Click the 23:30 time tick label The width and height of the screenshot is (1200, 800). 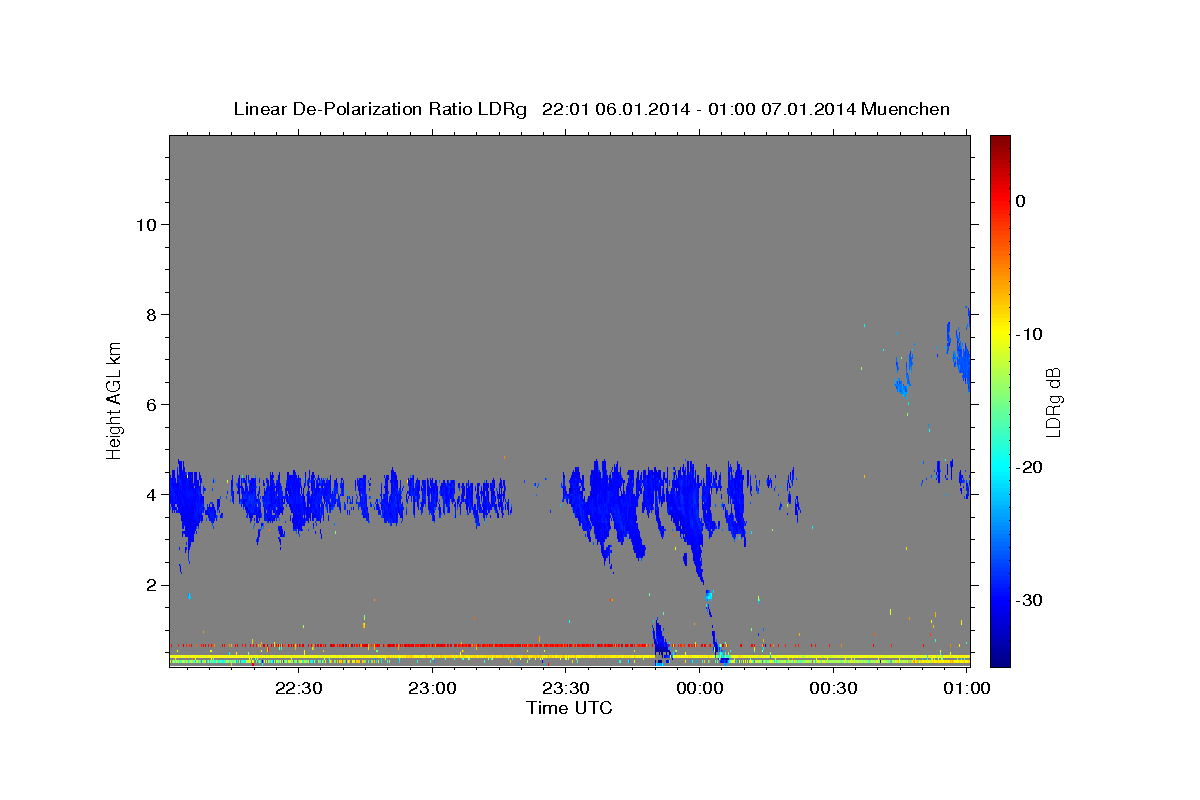(565, 688)
